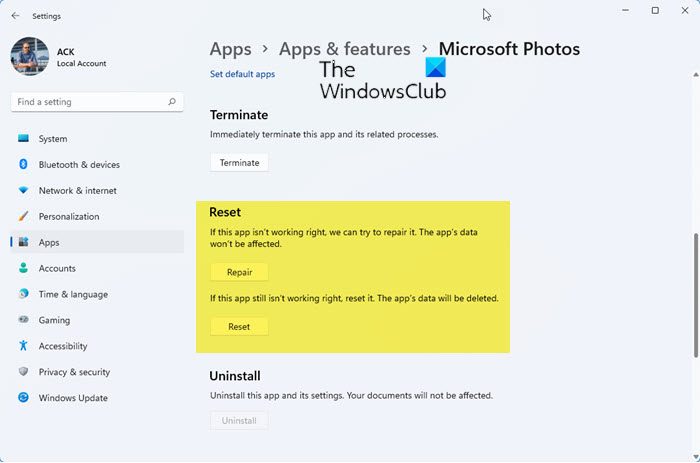Click the Windows Update icon
Image resolution: width=700 pixels, height=463 pixels.
23,398
